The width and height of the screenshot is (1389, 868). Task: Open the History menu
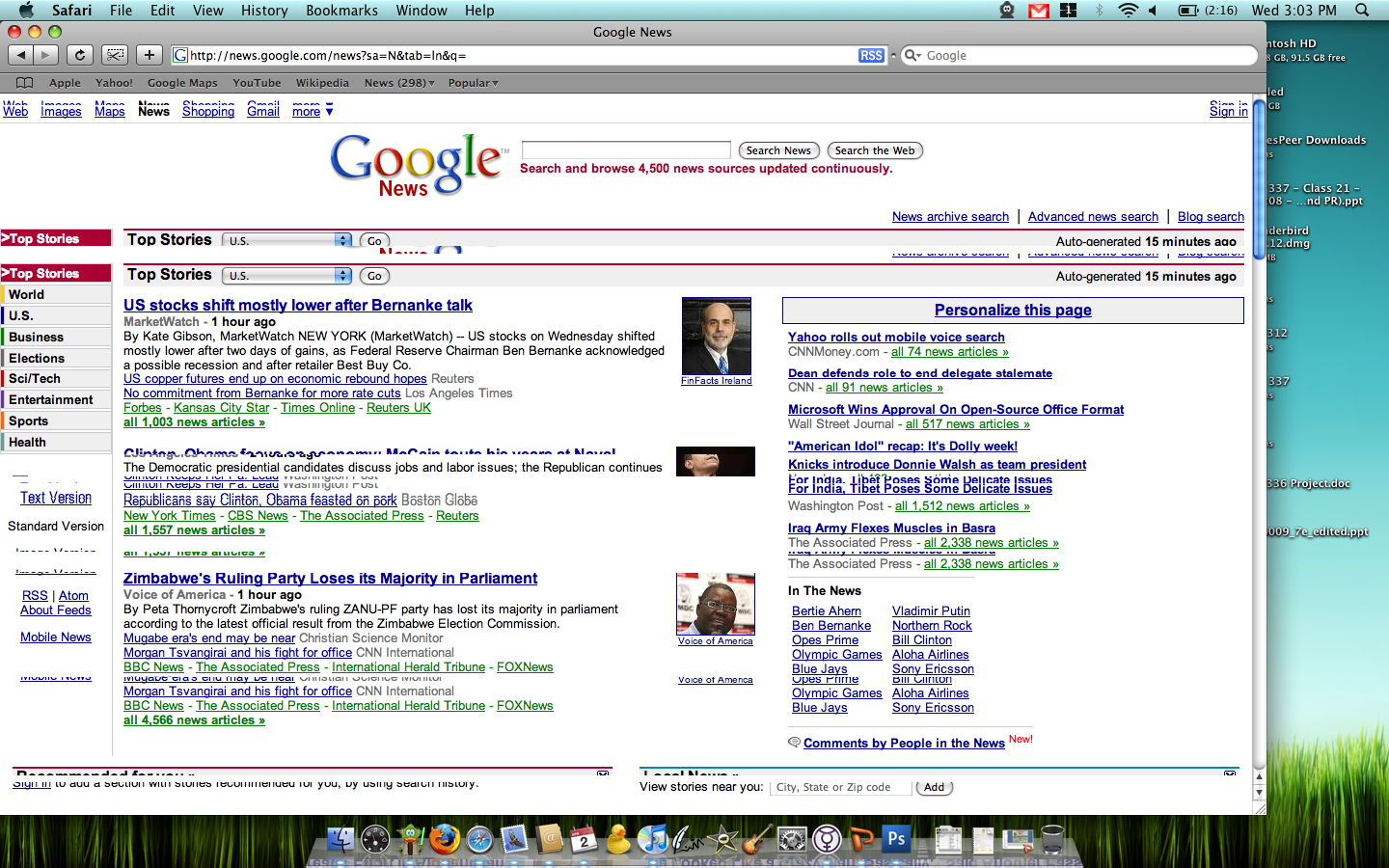coord(264,11)
